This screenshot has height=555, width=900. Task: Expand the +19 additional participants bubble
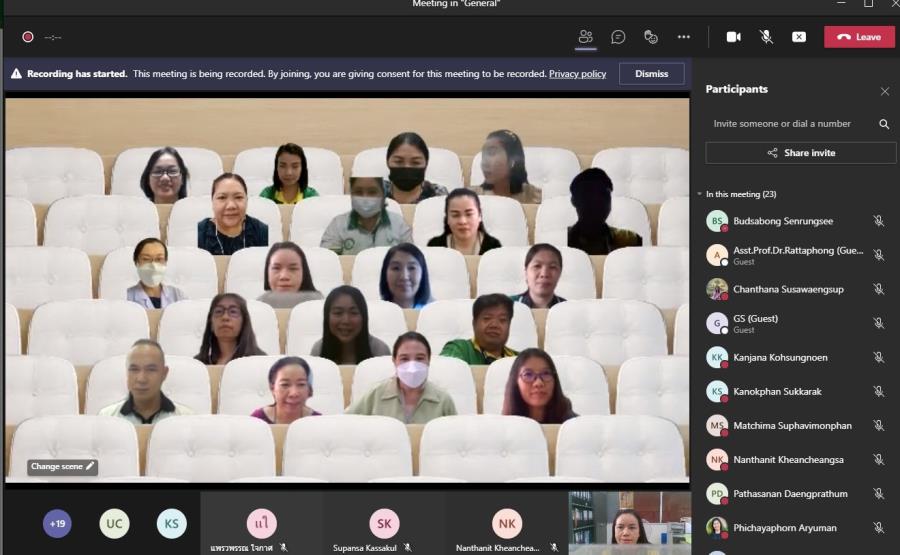coord(57,523)
